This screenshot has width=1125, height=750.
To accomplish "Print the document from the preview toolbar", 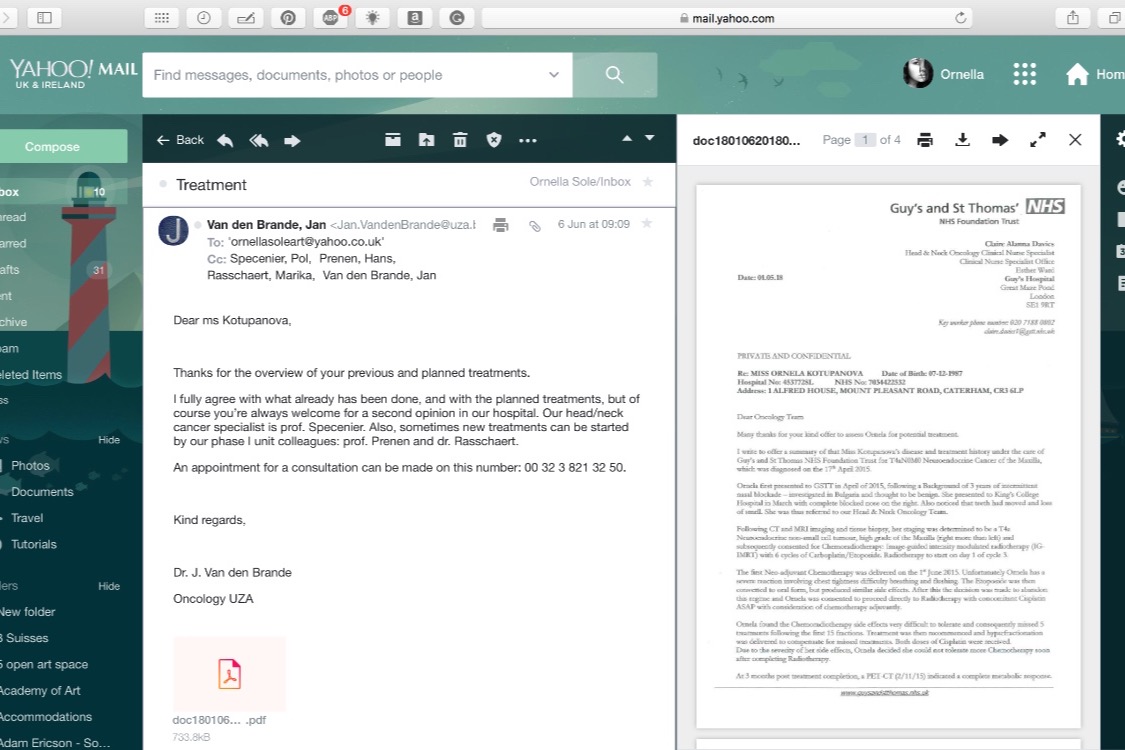I will pyautogui.click(x=925, y=140).
